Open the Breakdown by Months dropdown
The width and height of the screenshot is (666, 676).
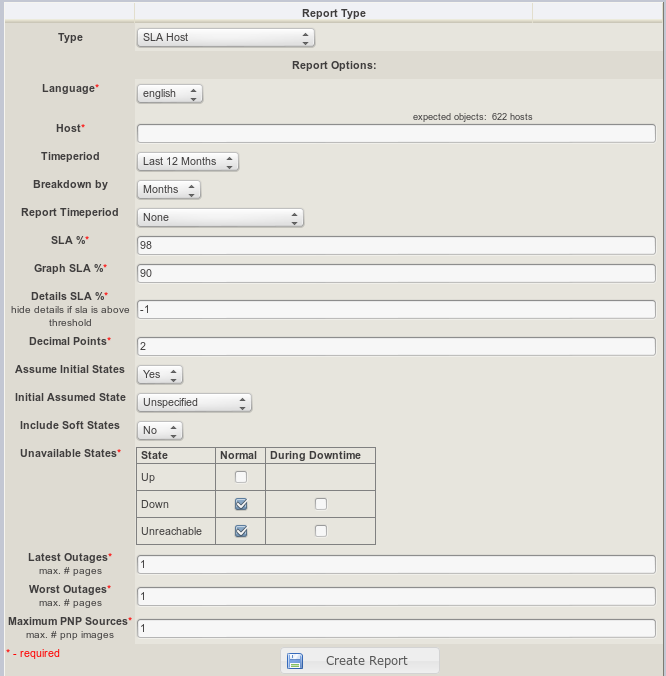click(168, 190)
